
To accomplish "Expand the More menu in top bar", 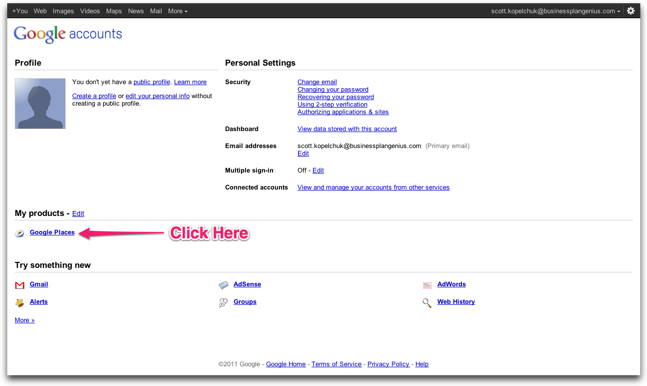I will (x=177, y=11).
